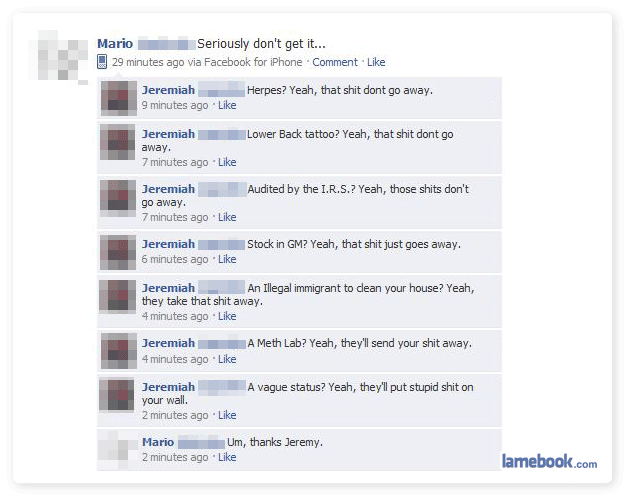Like Jeremiah's Herpes comment
The width and height of the screenshot is (630, 501).
click(227, 105)
